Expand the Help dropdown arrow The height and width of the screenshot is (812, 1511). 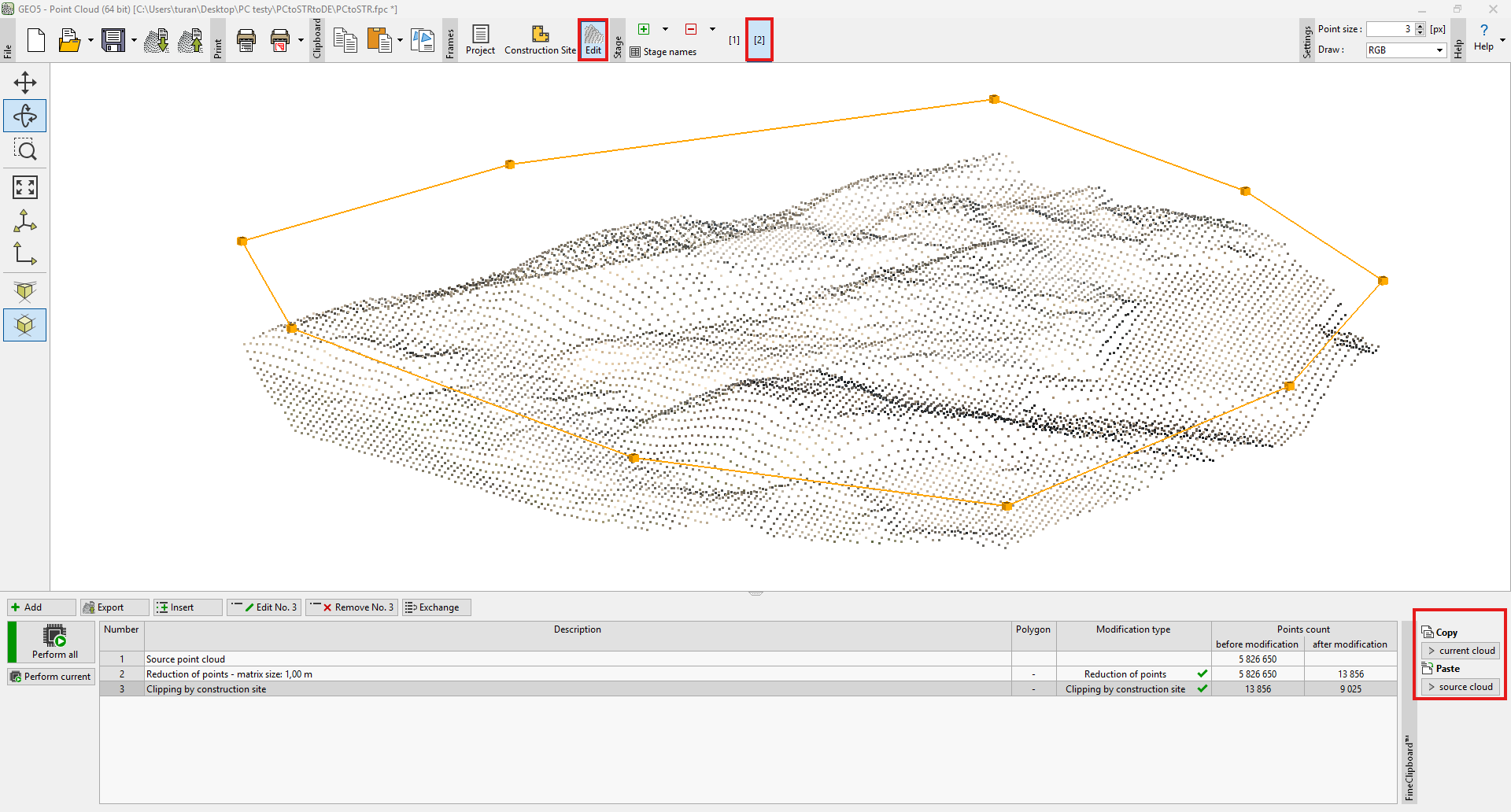pos(1502,40)
